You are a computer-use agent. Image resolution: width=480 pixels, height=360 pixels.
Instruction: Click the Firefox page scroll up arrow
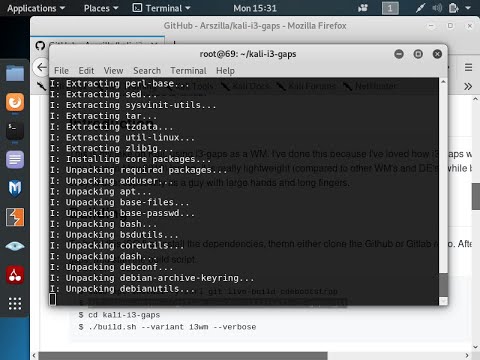[476, 99]
